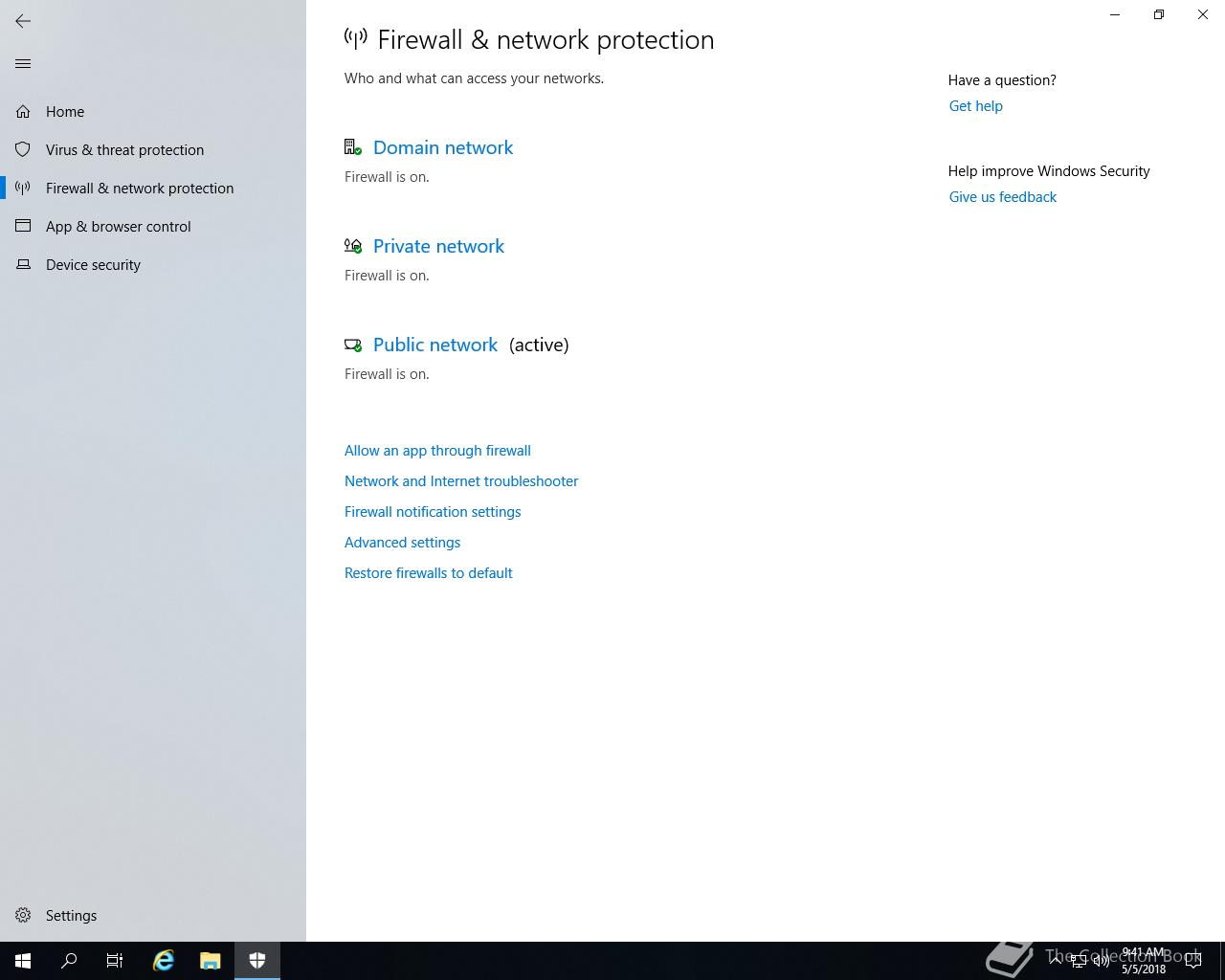Launch Network and Internet troubleshooter

pyautogui.click(x=461, y=481)
